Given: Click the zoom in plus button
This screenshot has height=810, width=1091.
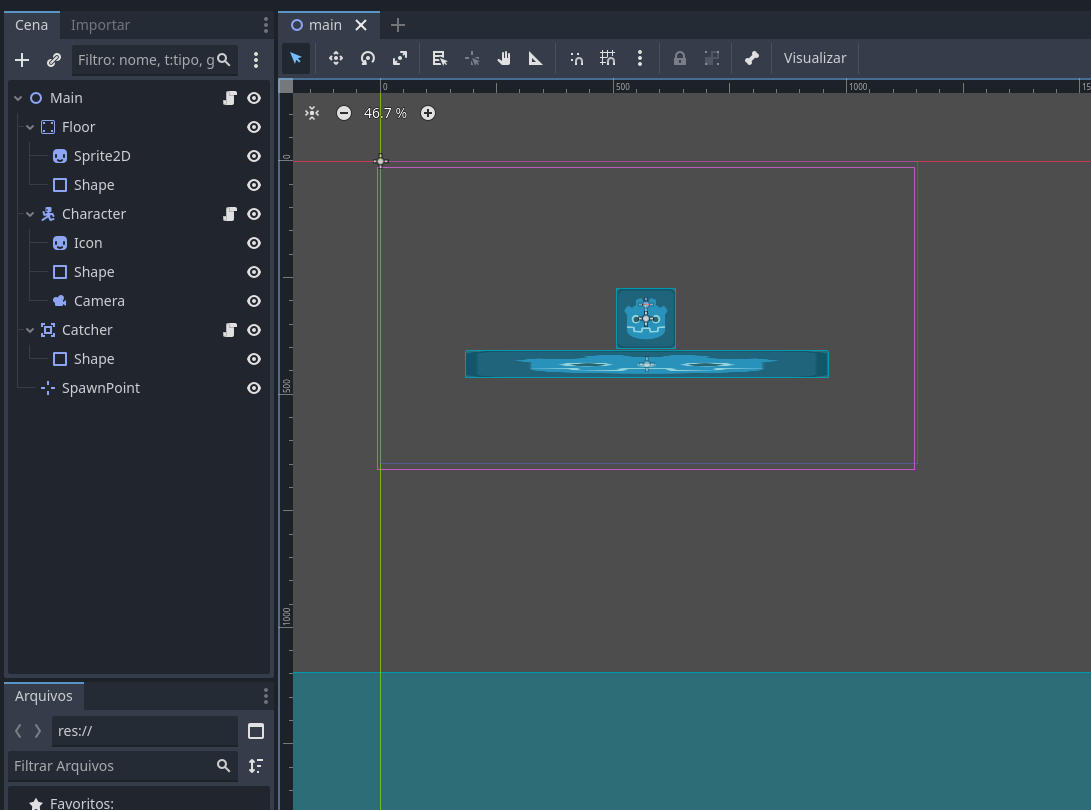Looking at the screenshot, I should click(x=428, y=113).
